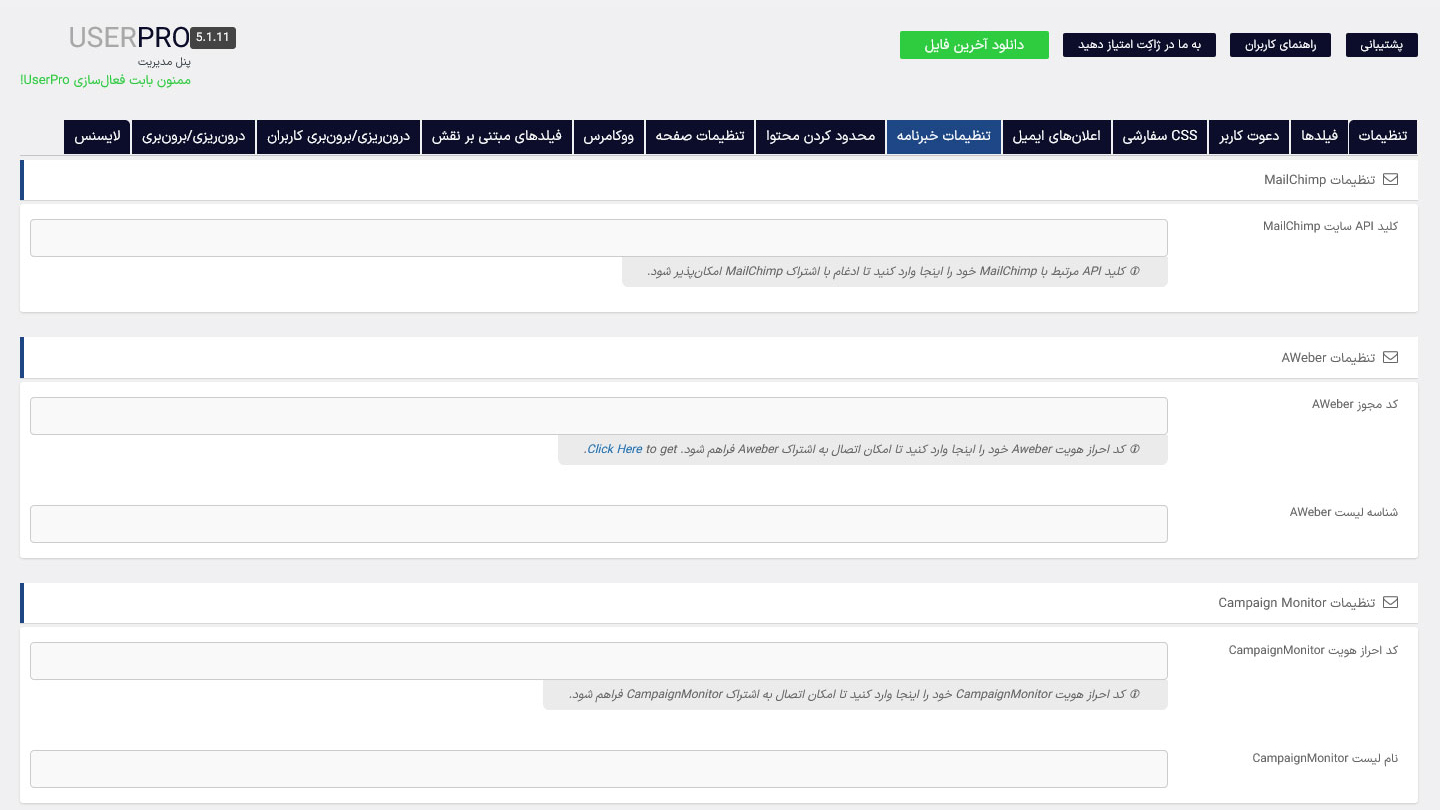Select the AWeber list ID input

tap(599, 524)
